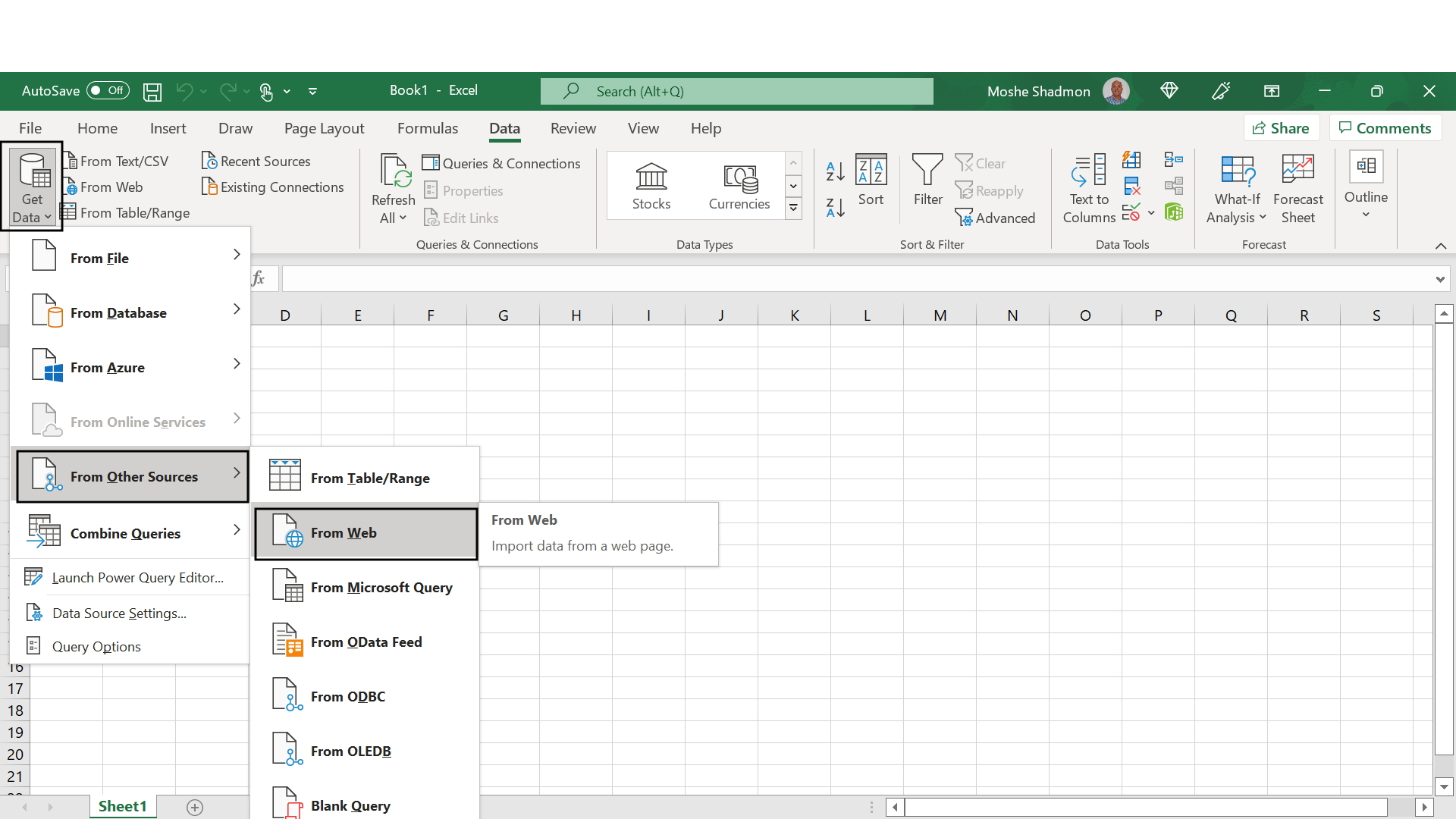
Task: Open Query Options
Action: (132, 646)
